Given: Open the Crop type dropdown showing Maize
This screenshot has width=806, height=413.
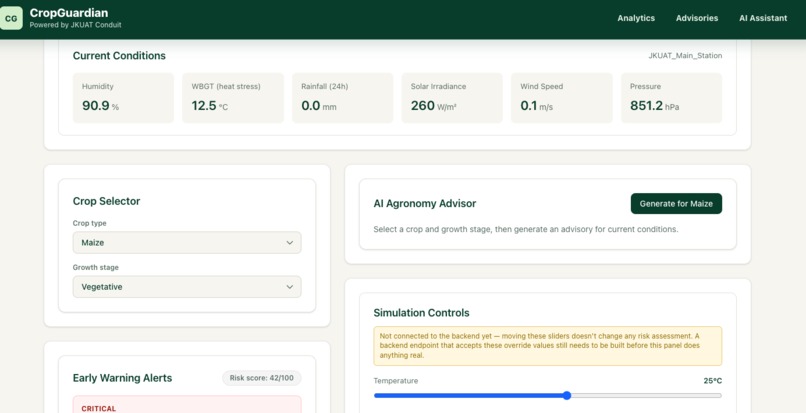Looking at the screenshot, I should pos(187,242).
